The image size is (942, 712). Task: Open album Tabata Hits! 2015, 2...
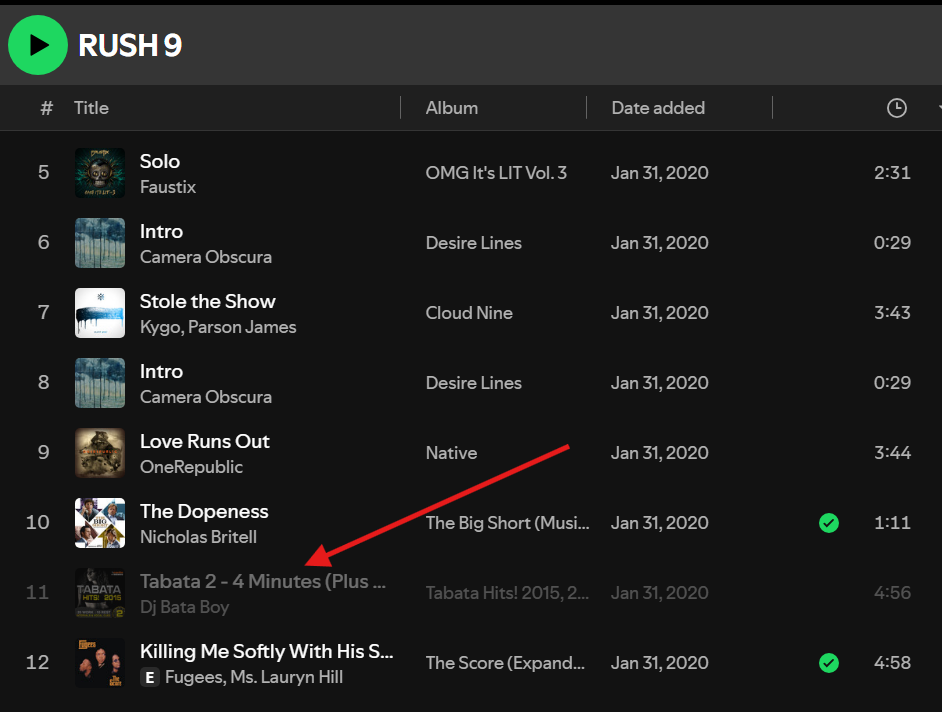(x=508, y=593)
